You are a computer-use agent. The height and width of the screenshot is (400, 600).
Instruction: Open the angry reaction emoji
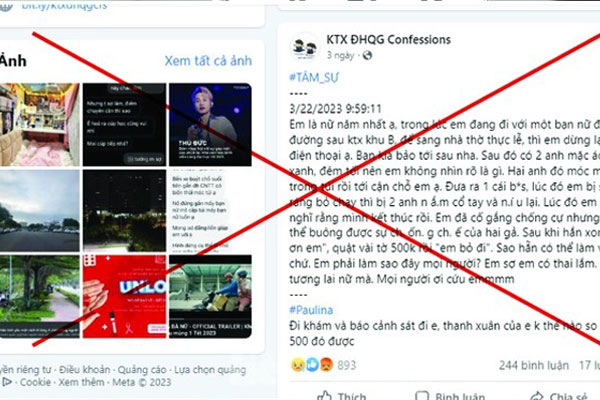coord(326,365)
